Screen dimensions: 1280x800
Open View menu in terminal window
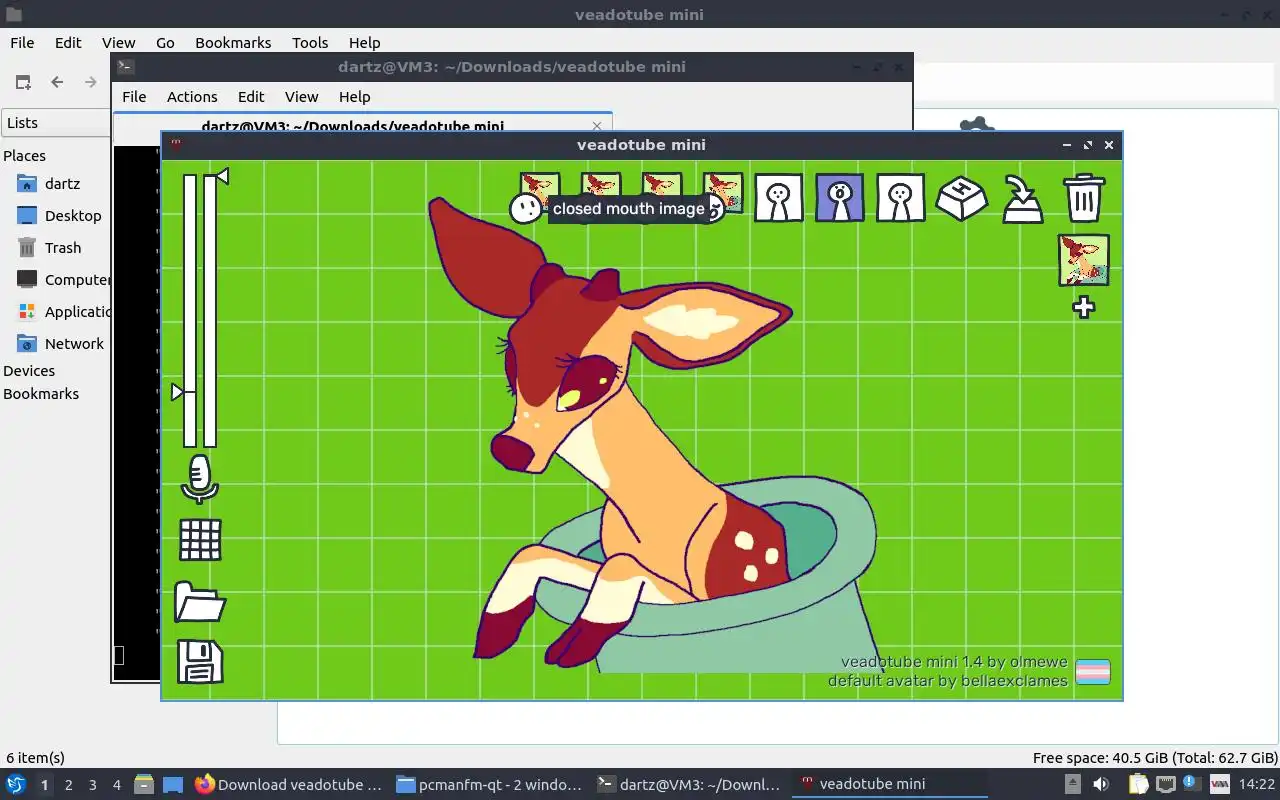tap(301, 97)
